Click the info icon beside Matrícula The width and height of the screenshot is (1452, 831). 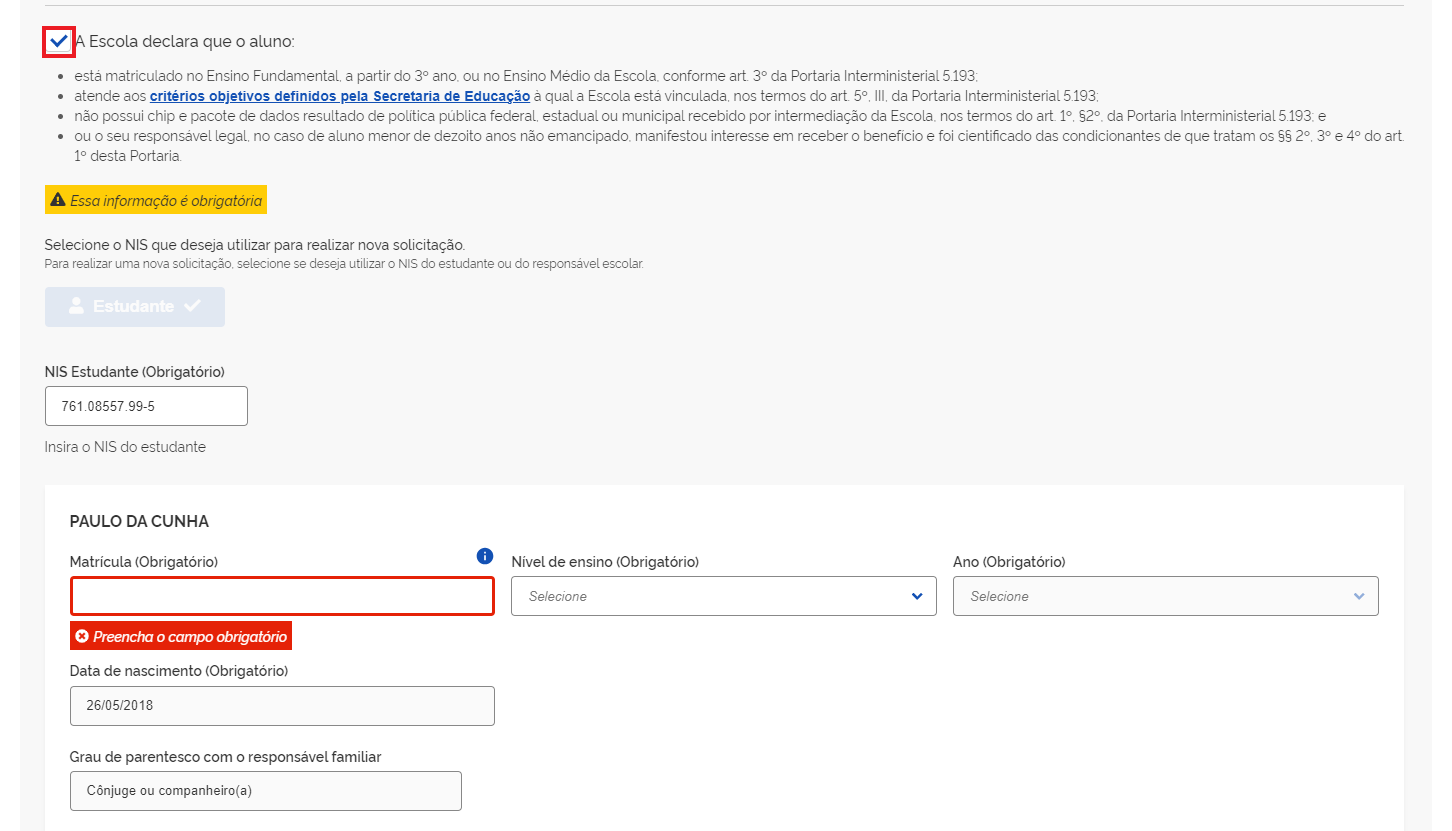pyautogui.click(x=485, y=556)
